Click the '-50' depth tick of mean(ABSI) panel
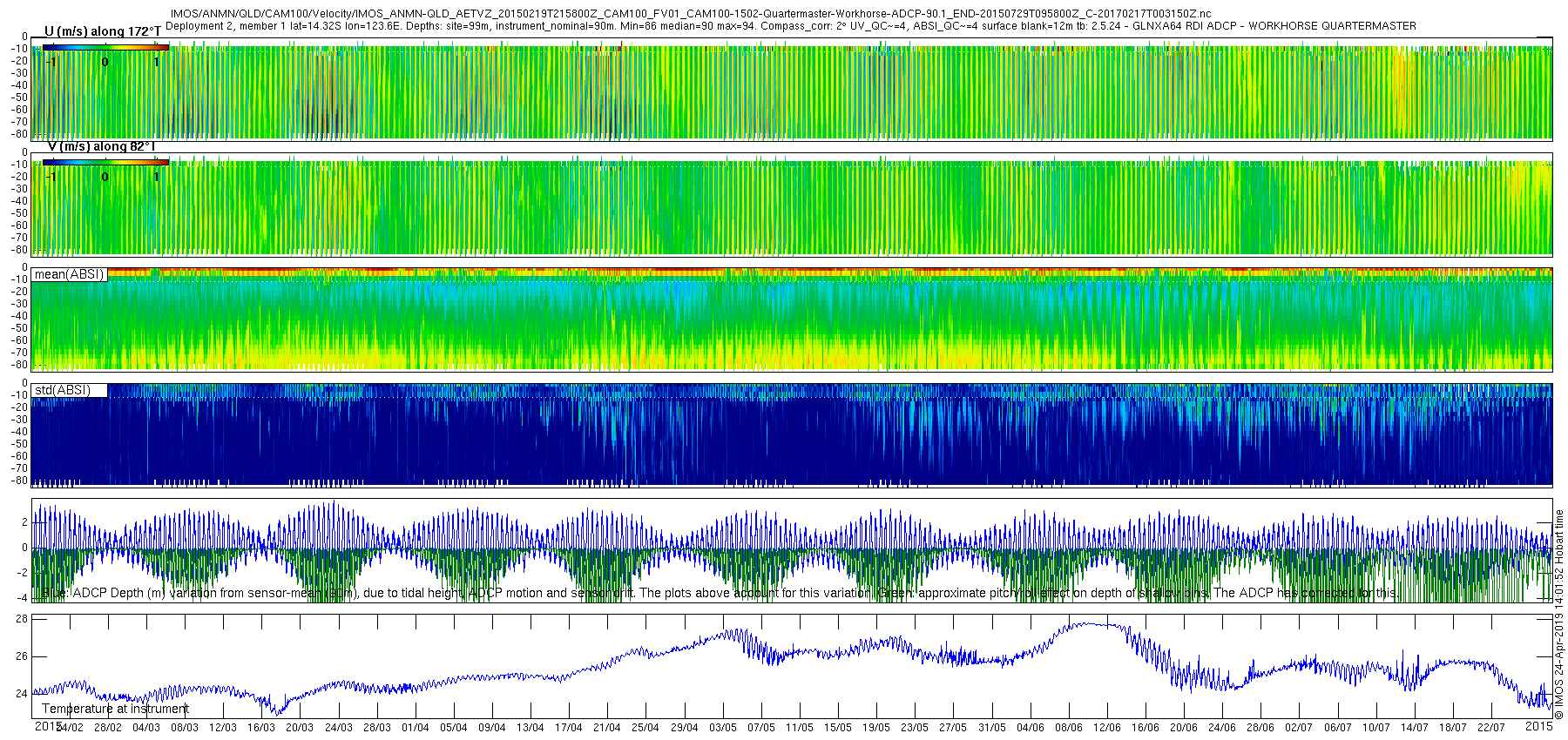 point(19,328)
